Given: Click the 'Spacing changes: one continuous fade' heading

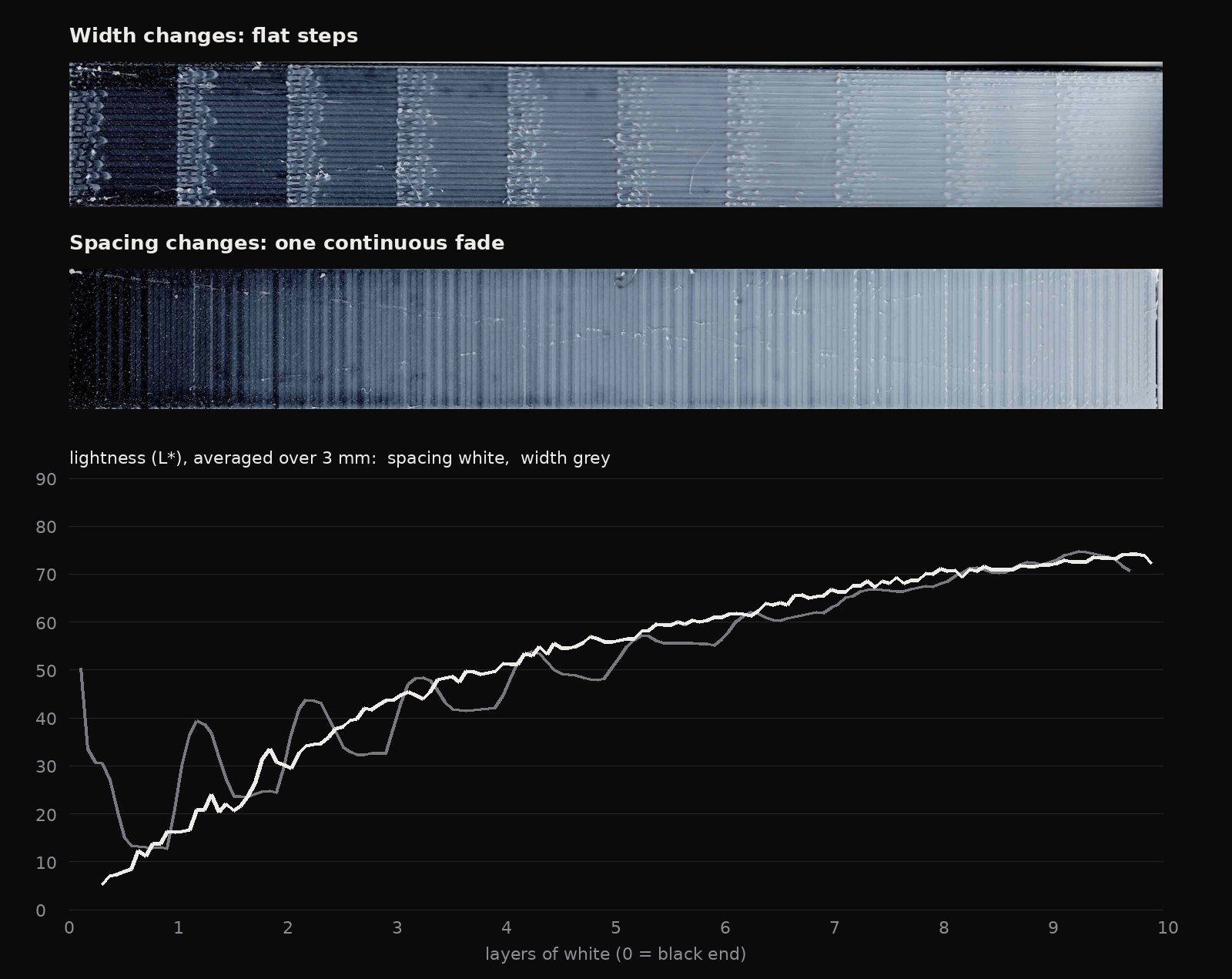Looking at the screenshot, I should click(x=286, y=243).
